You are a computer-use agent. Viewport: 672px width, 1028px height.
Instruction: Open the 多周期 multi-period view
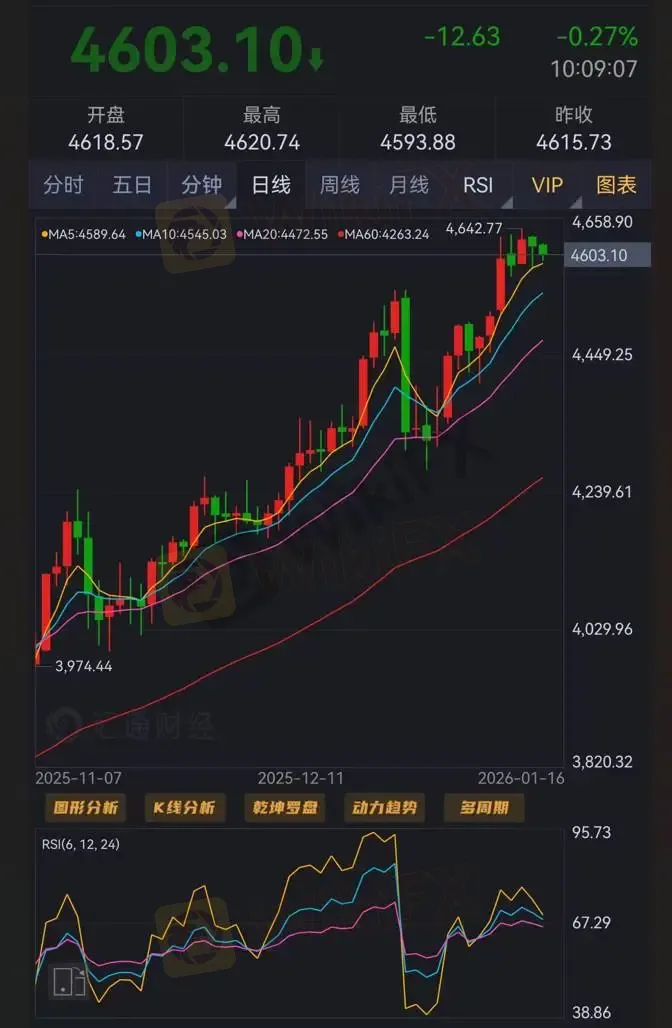tap(484, 807)
